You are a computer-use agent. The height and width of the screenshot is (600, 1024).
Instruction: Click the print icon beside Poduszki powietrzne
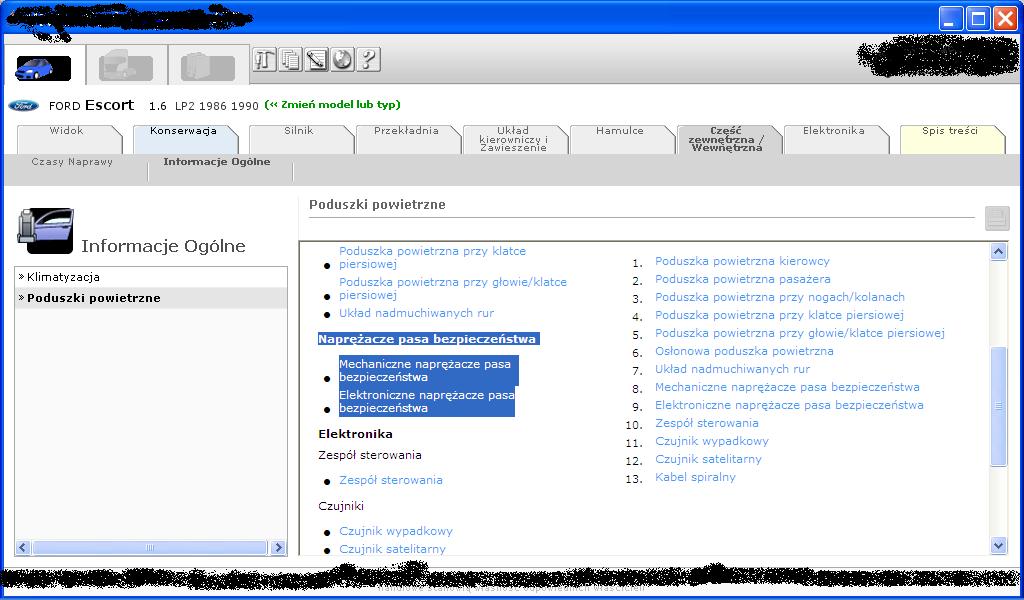tap(996, 218)
